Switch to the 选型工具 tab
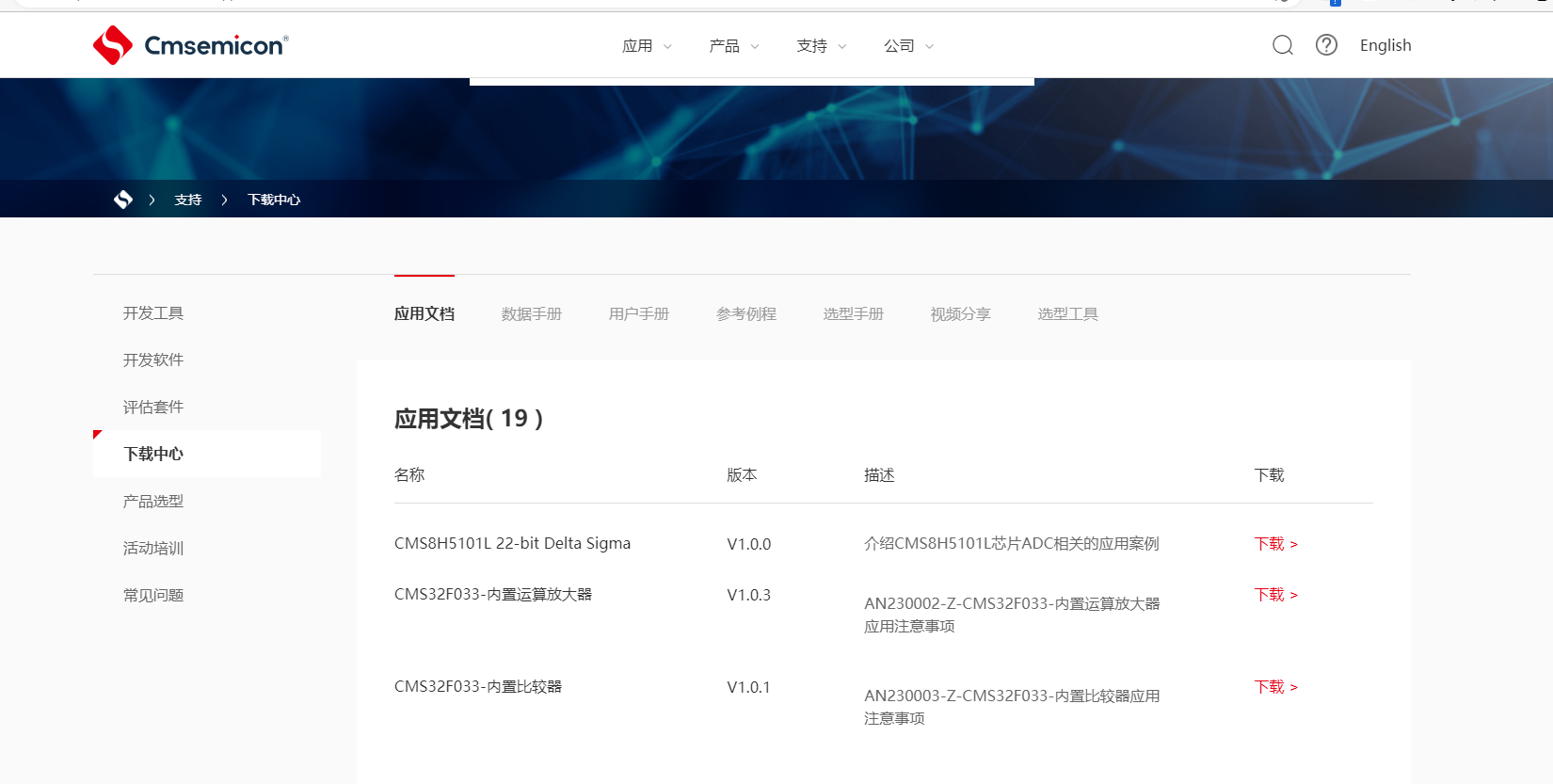This screenshot has height=784, width=1553. click(x=1068, y=314)
